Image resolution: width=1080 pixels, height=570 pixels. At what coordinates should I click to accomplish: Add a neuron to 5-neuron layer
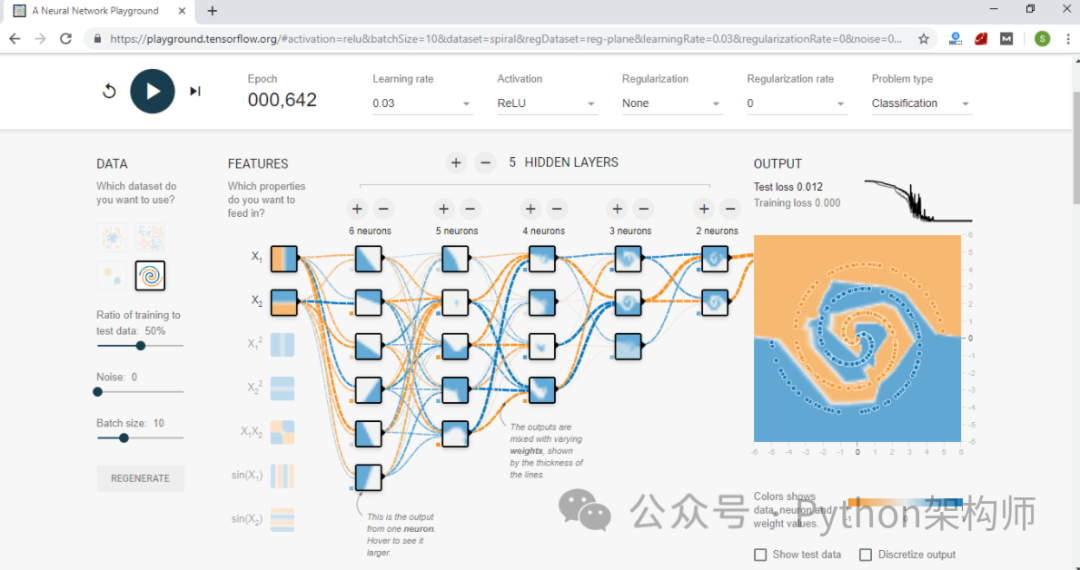[444, 209]
